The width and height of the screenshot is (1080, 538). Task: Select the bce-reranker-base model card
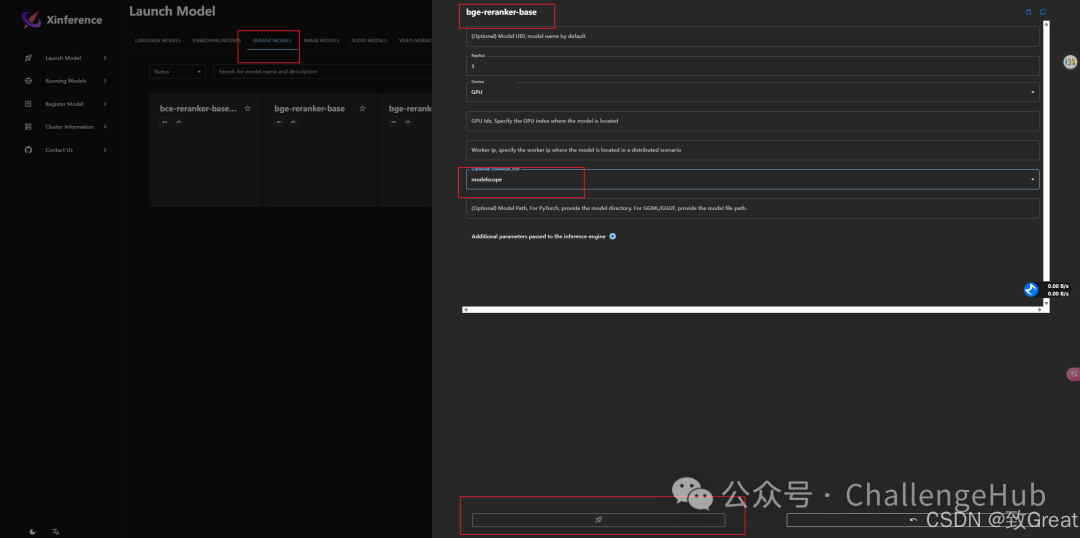click(x=206, y=149)
